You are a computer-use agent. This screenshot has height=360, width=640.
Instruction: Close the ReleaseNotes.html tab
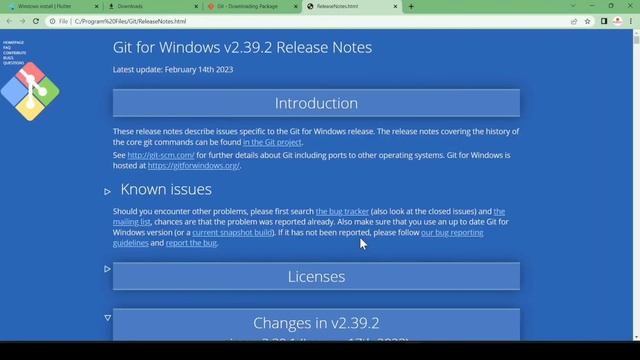point(395,7)
